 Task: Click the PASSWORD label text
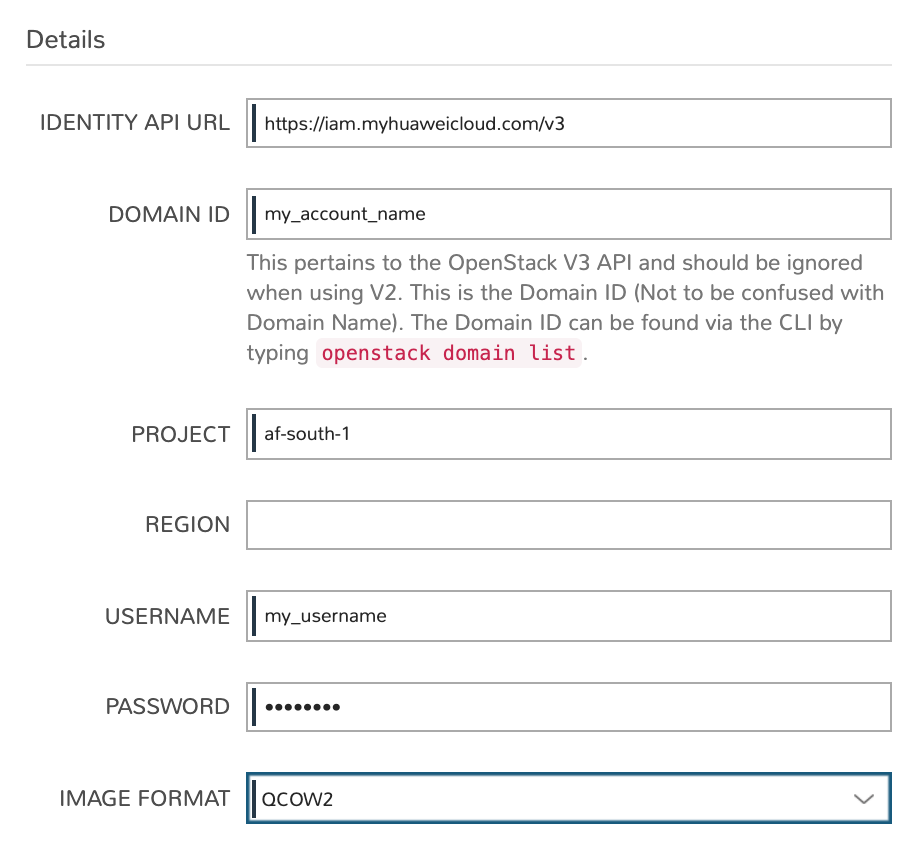click(167, 707)
